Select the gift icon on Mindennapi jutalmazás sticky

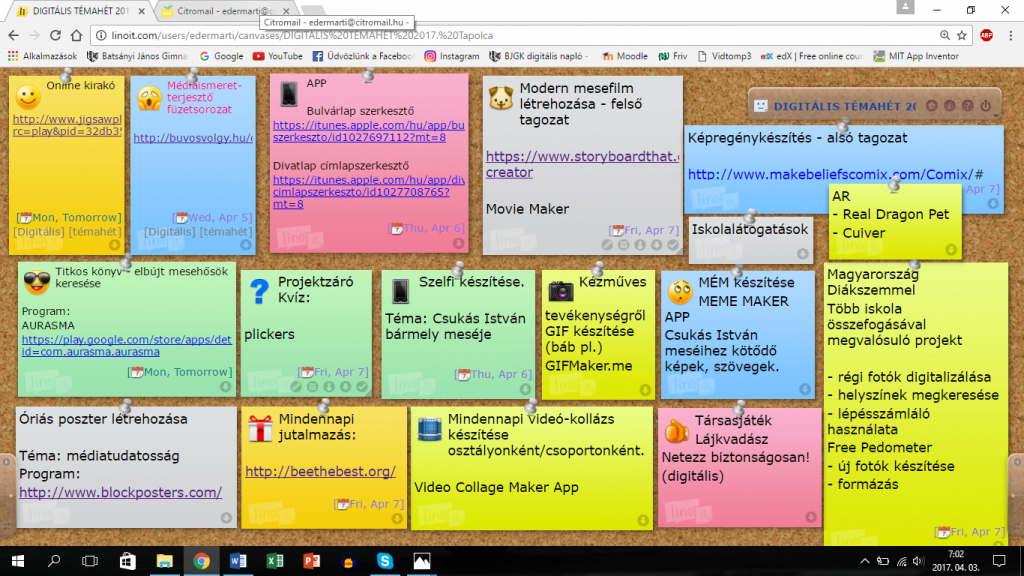click(x=260, y=430)
